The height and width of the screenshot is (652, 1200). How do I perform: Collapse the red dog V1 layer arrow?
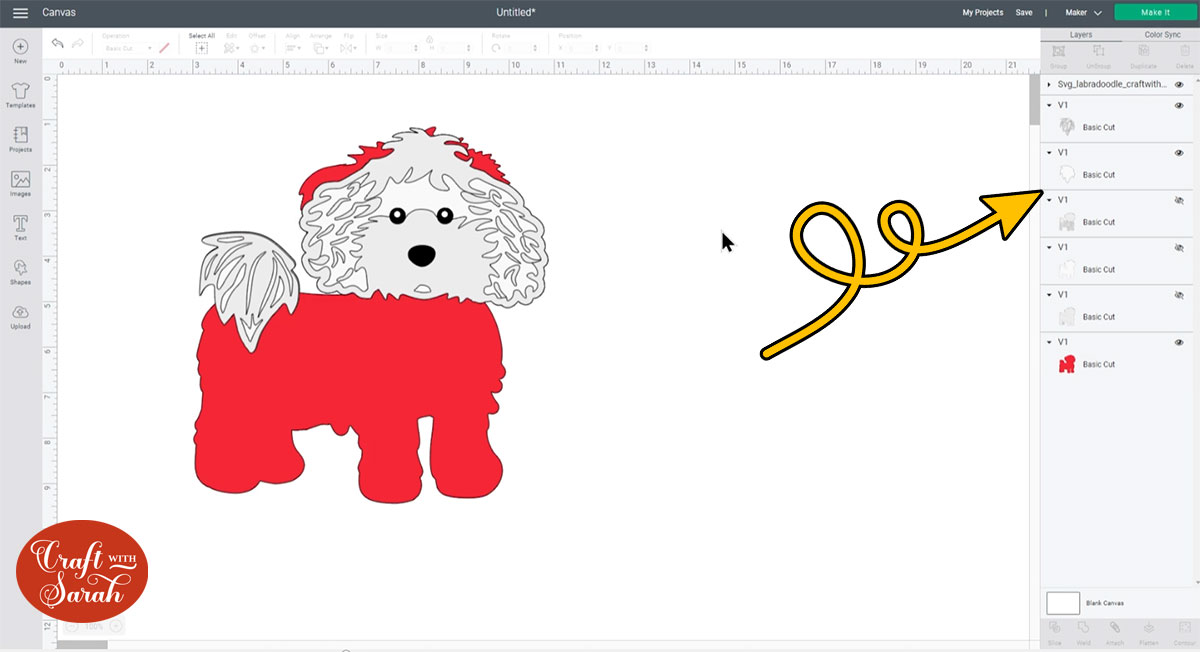point(1049,342)
